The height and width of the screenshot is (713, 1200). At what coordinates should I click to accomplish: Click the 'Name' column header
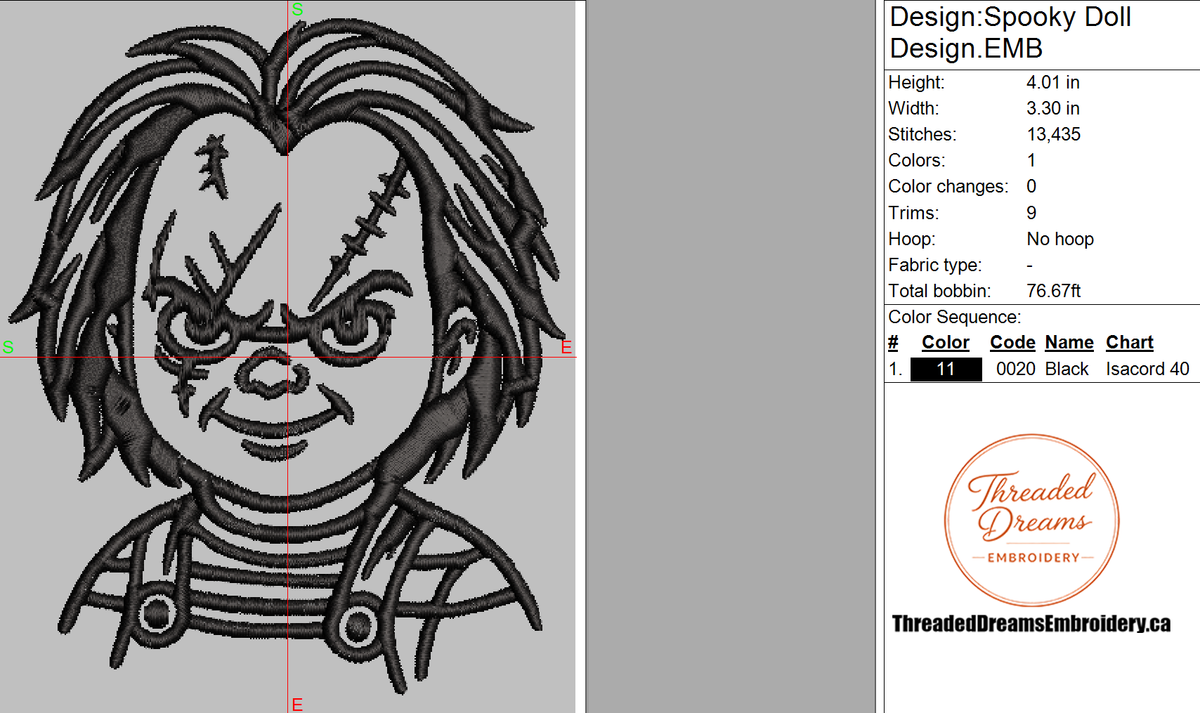pyautogui.click(x=1069, y=342)
